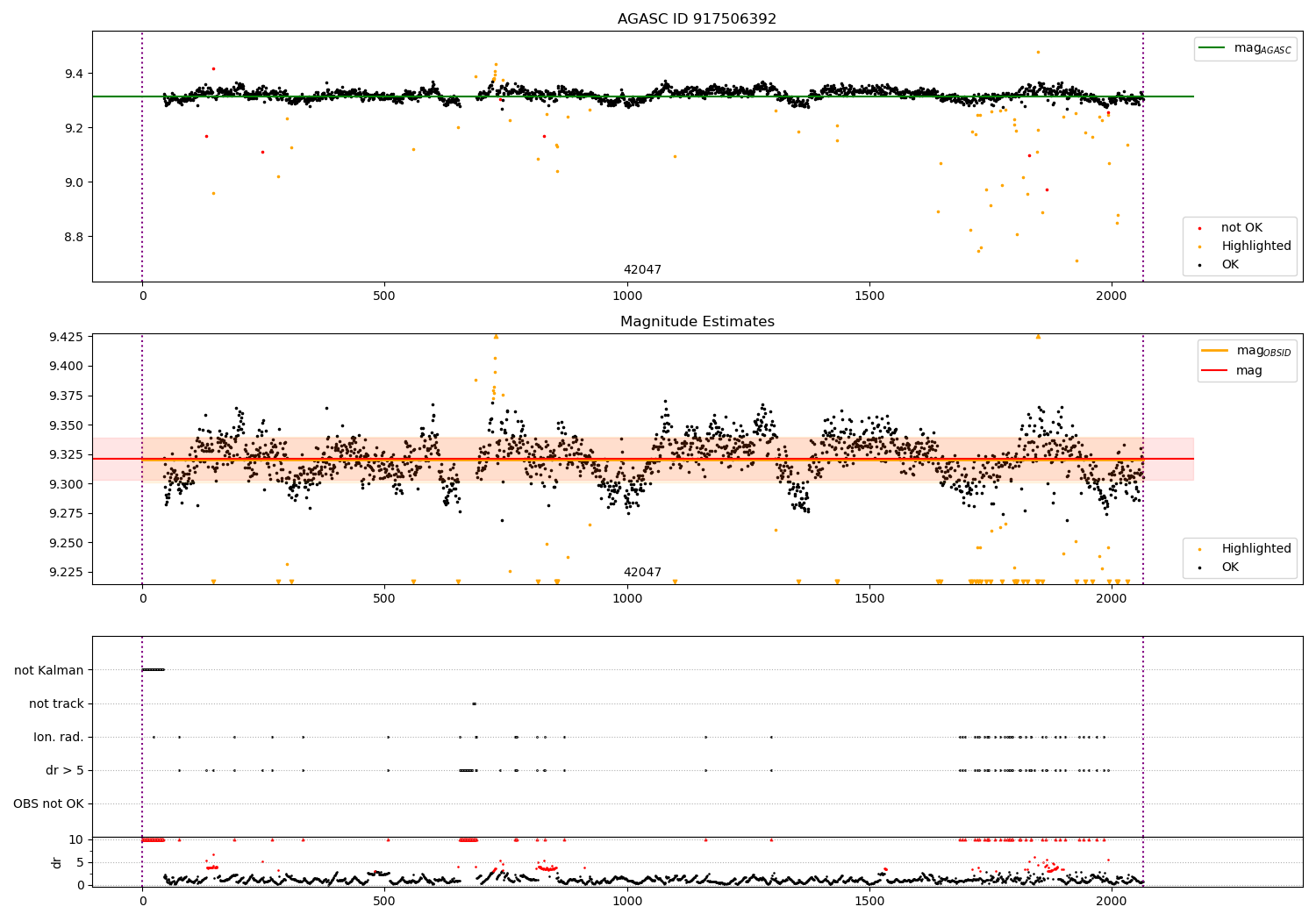Click the 1000 x-tick under the dr plot
This screenshot has width=1316, height=921.
[x=627, y=901]
